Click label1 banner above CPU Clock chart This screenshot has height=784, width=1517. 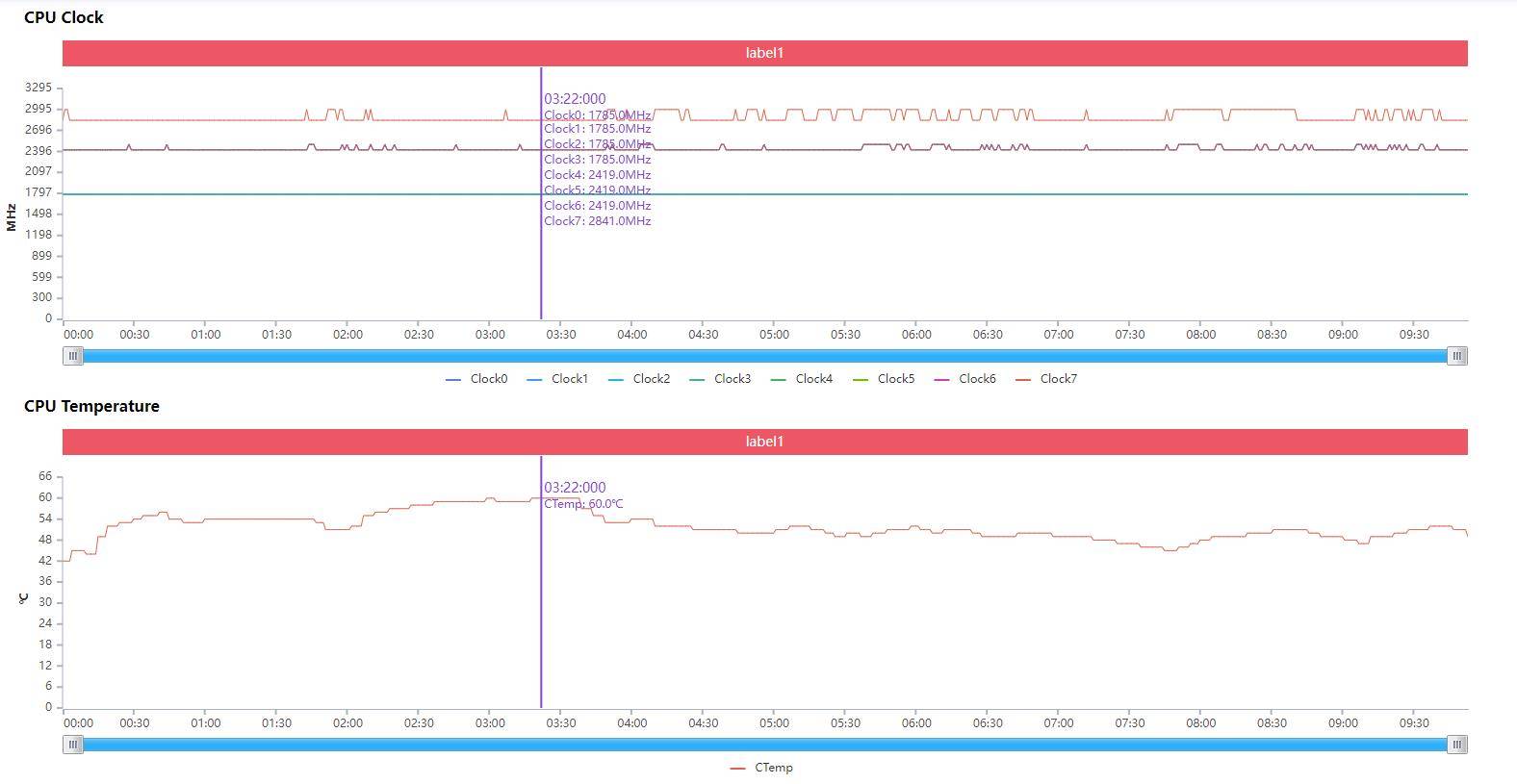coord(765,53)
